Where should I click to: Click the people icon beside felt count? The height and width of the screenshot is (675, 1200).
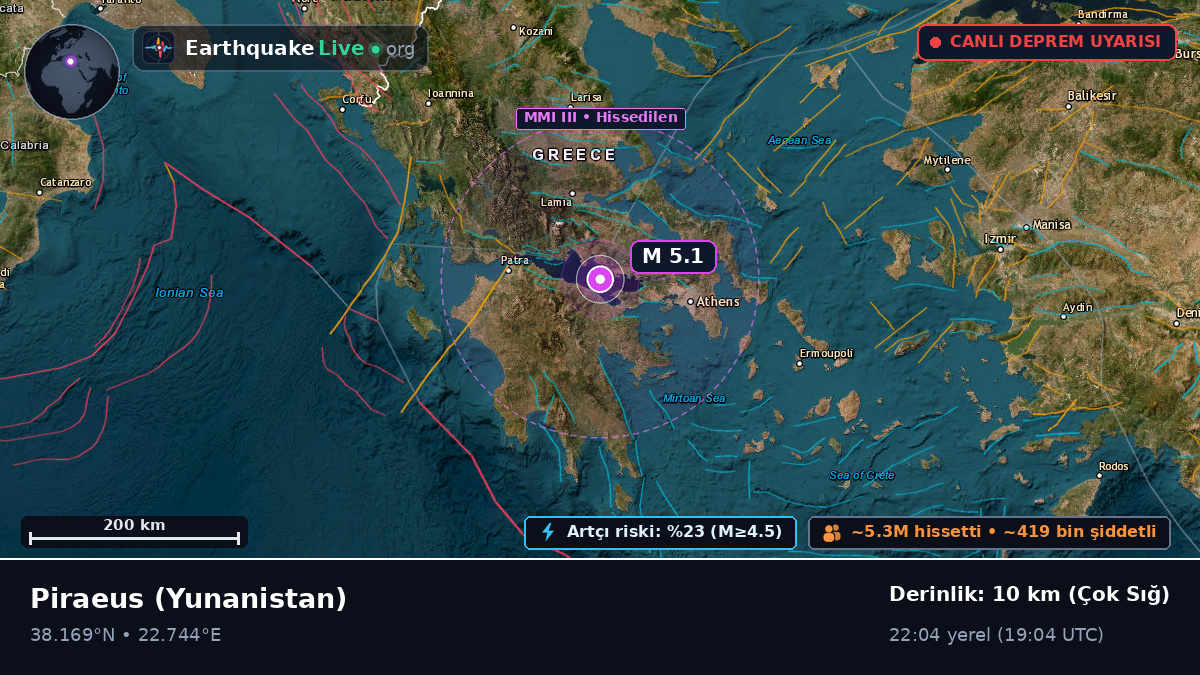(x=832, y=533)
